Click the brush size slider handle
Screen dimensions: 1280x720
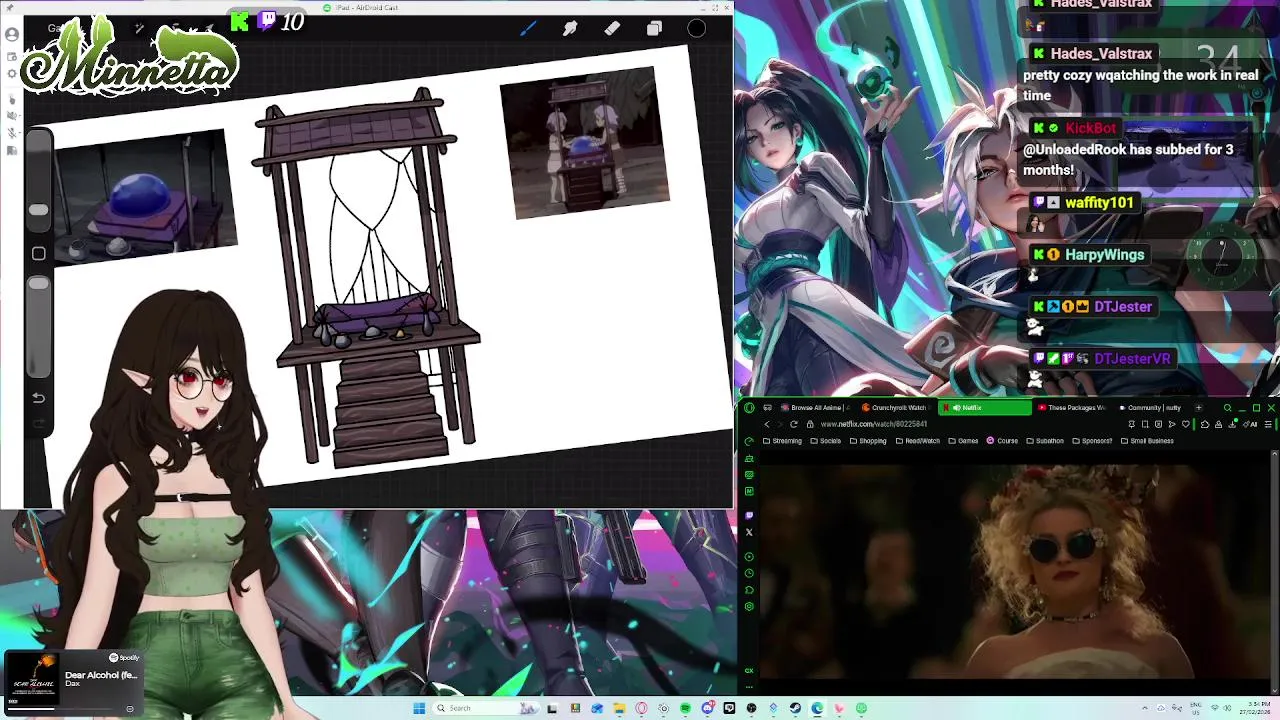pos(38,210)
